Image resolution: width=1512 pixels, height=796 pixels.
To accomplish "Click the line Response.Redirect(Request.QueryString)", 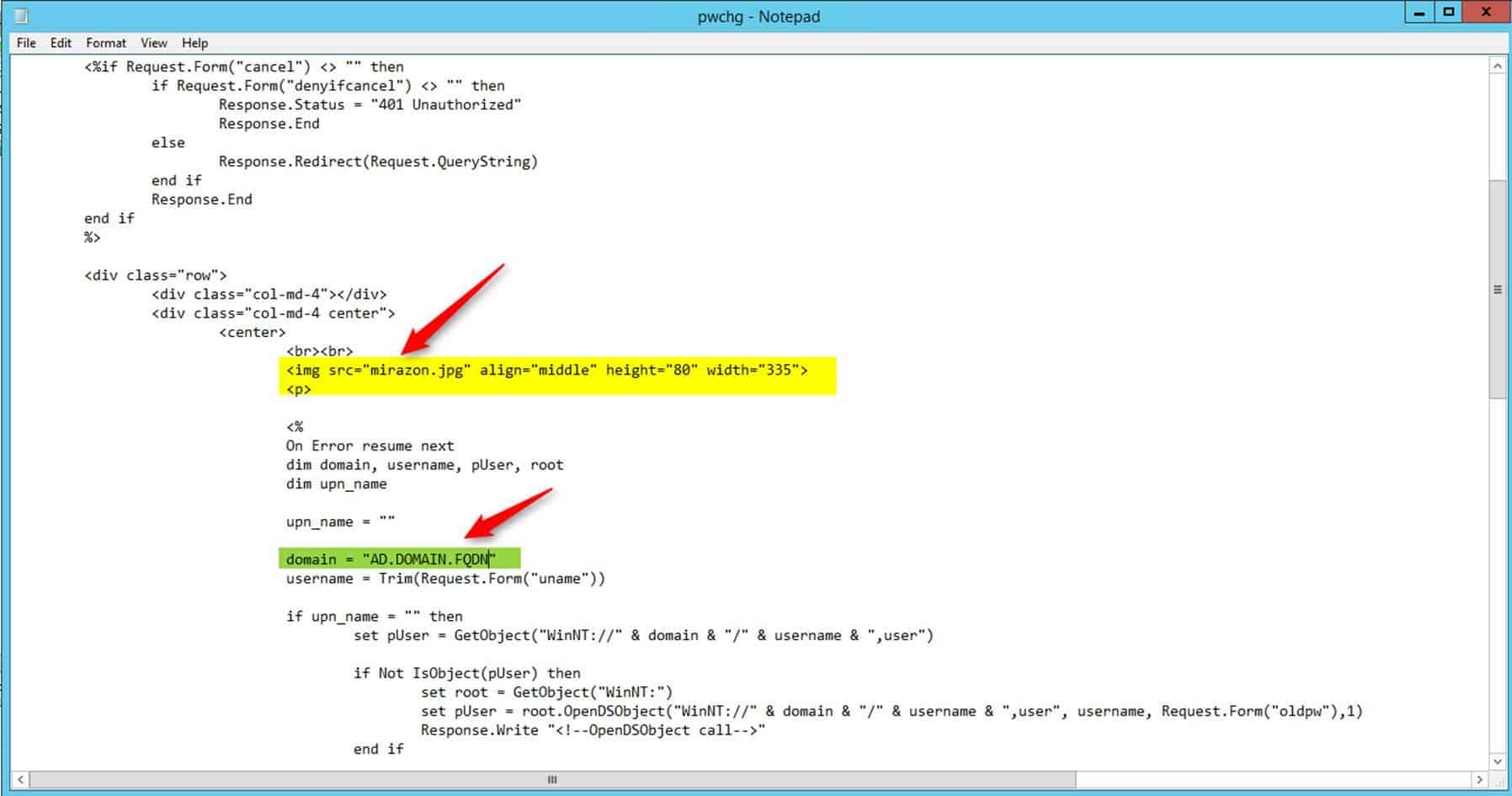I will [x=378, y=161].
